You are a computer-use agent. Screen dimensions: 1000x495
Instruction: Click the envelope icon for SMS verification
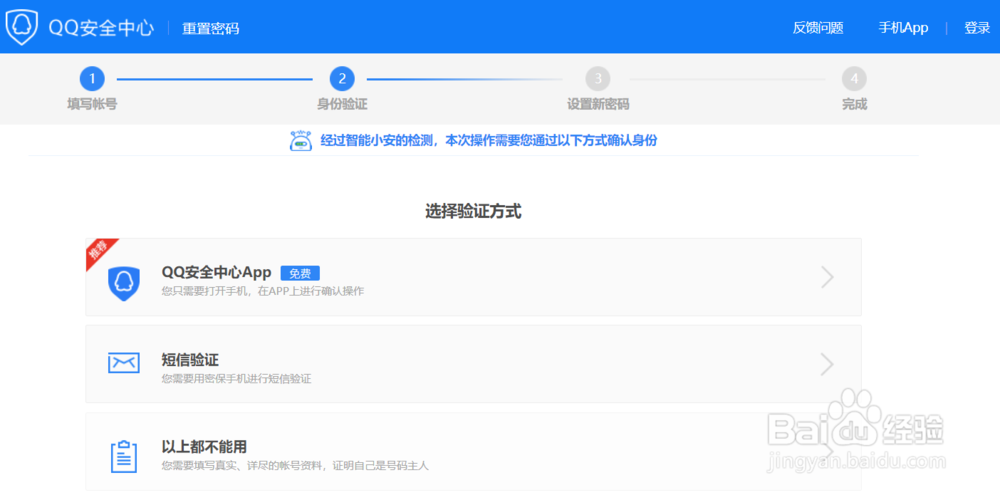click(x=124, y=362)
